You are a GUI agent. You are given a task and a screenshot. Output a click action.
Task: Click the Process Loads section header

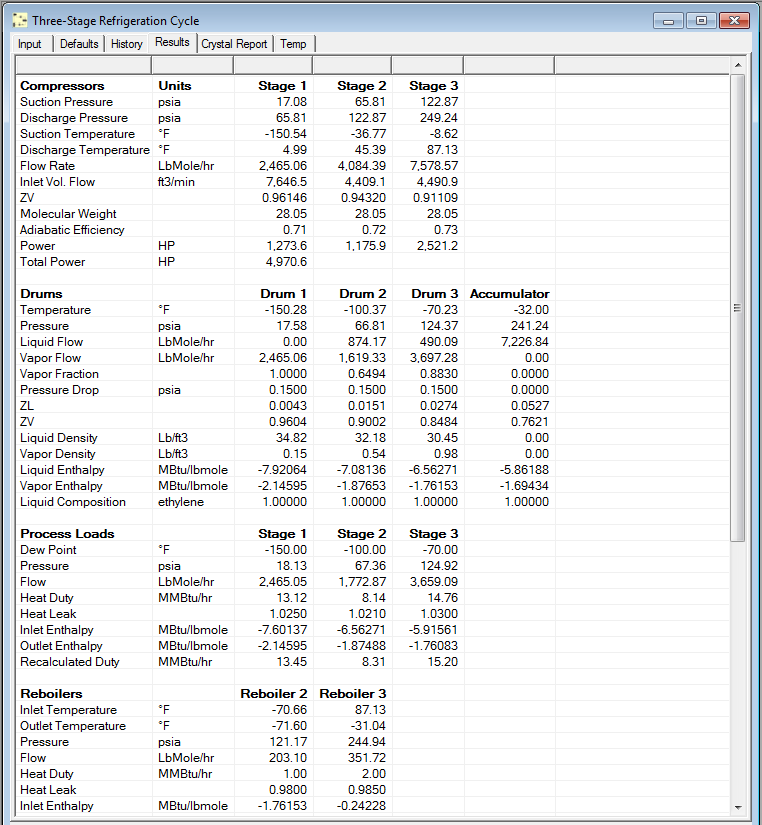pos(67,534)
